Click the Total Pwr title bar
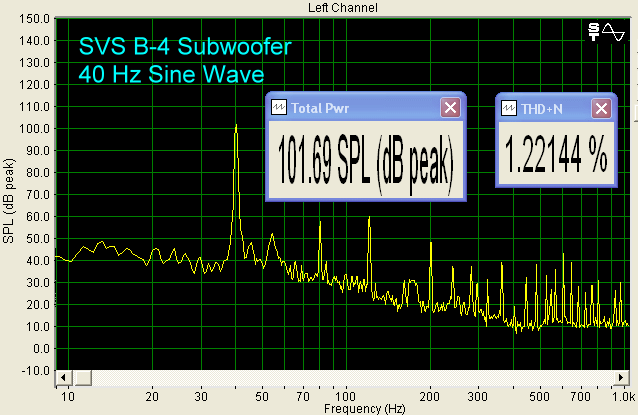Image resolution: width=638 pixels, height=415 pixels. click(365, 108)
